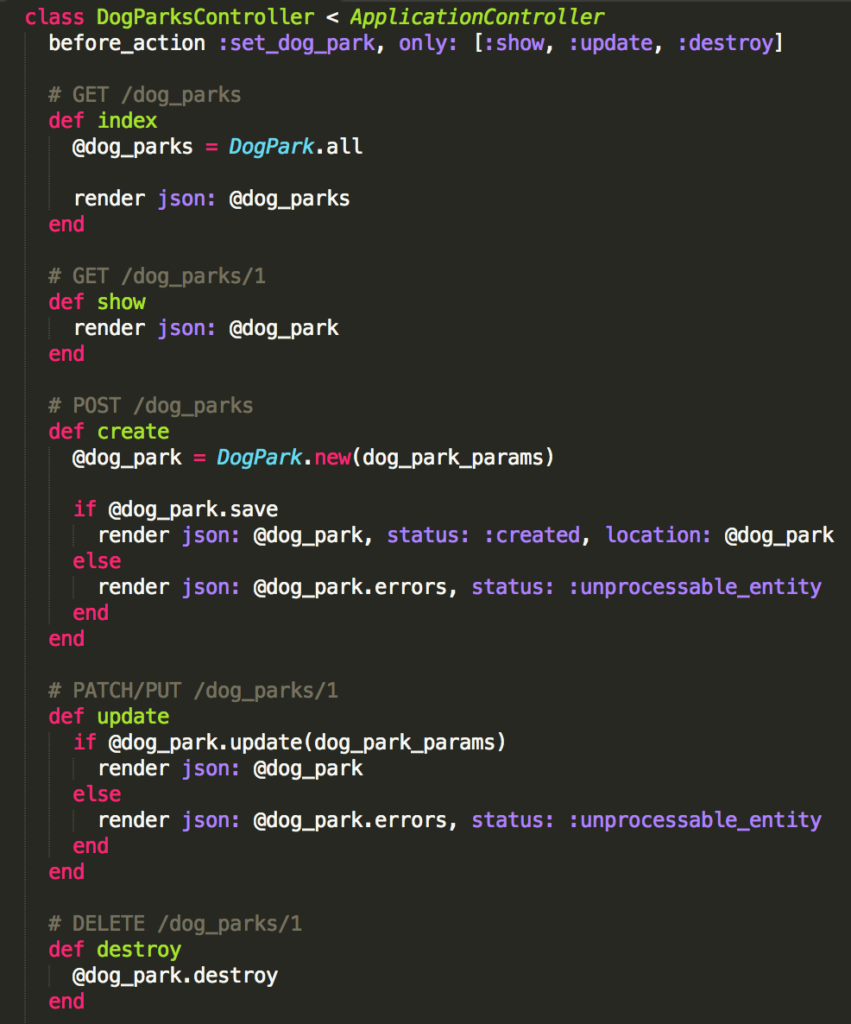Screen dimensions: 851x1024
Task: Click the :set_dog_park symbol
Action: pos(297,43)
